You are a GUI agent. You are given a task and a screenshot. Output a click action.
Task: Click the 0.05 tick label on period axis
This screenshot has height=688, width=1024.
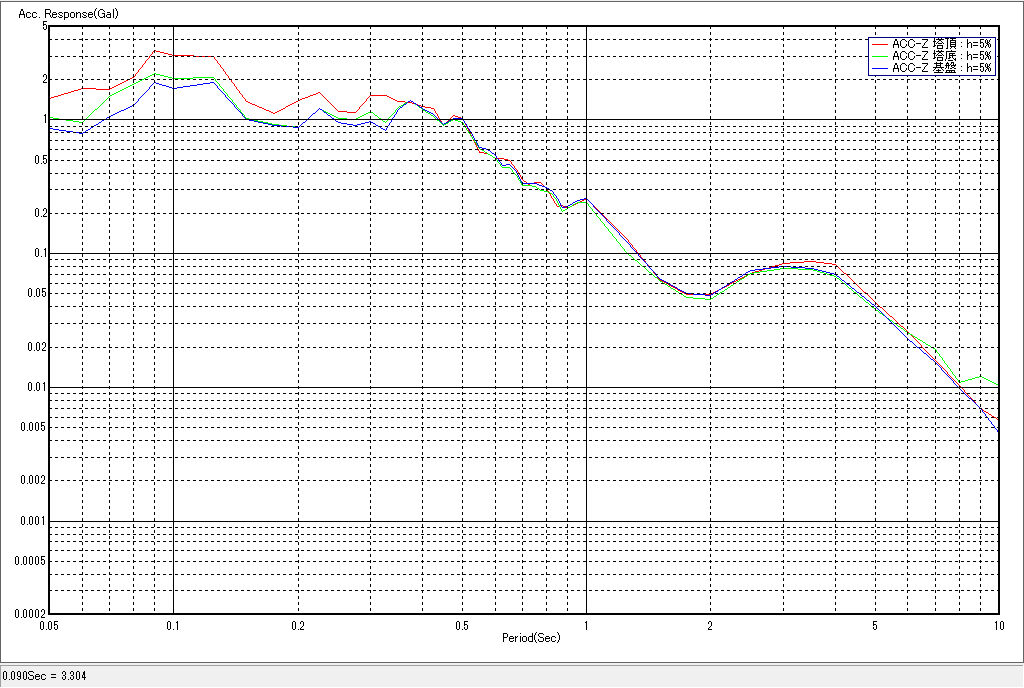(x=49, y=626)
